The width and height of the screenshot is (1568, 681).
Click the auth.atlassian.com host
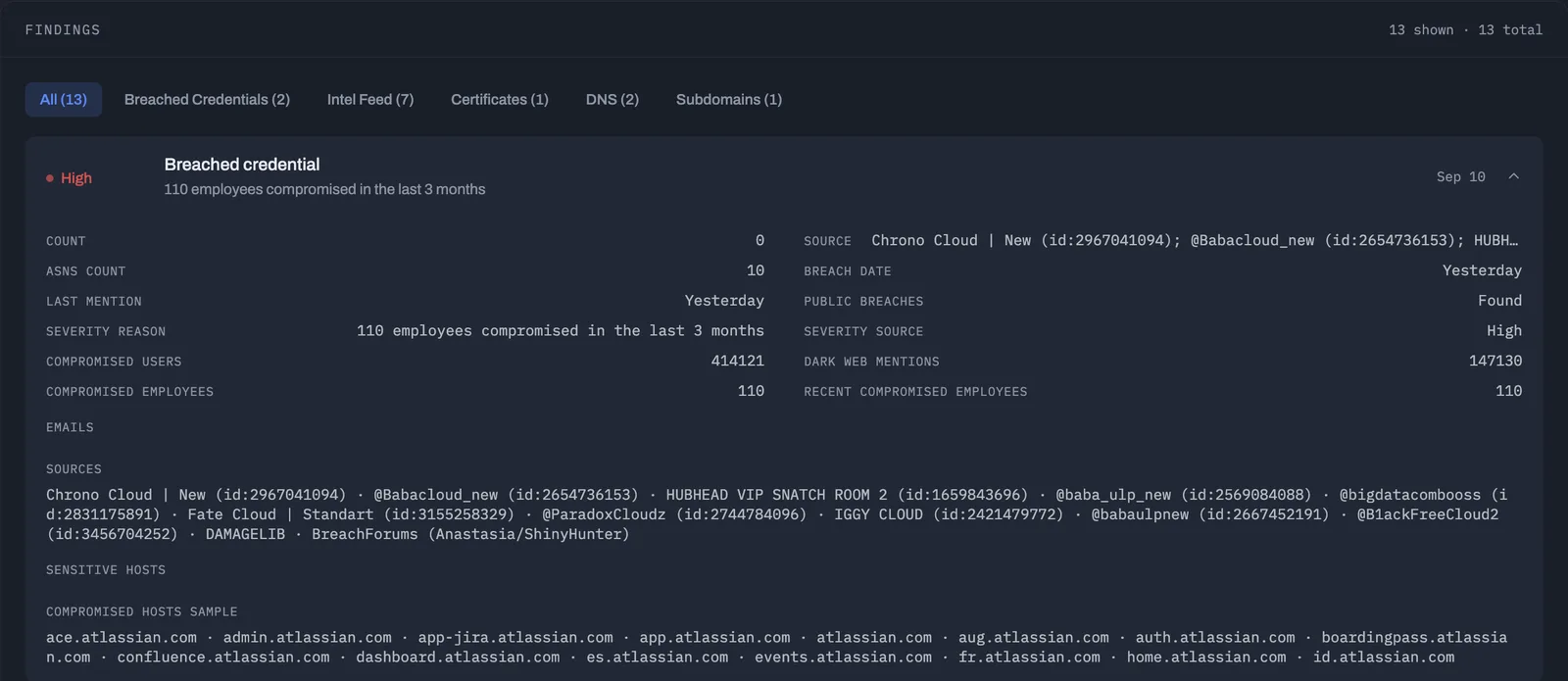[1215, 638]
